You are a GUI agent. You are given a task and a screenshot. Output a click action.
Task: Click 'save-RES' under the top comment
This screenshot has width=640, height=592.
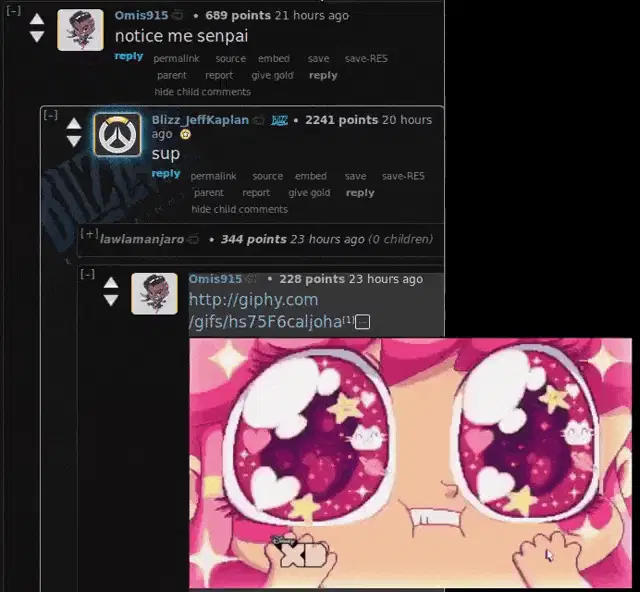(366, 59)
